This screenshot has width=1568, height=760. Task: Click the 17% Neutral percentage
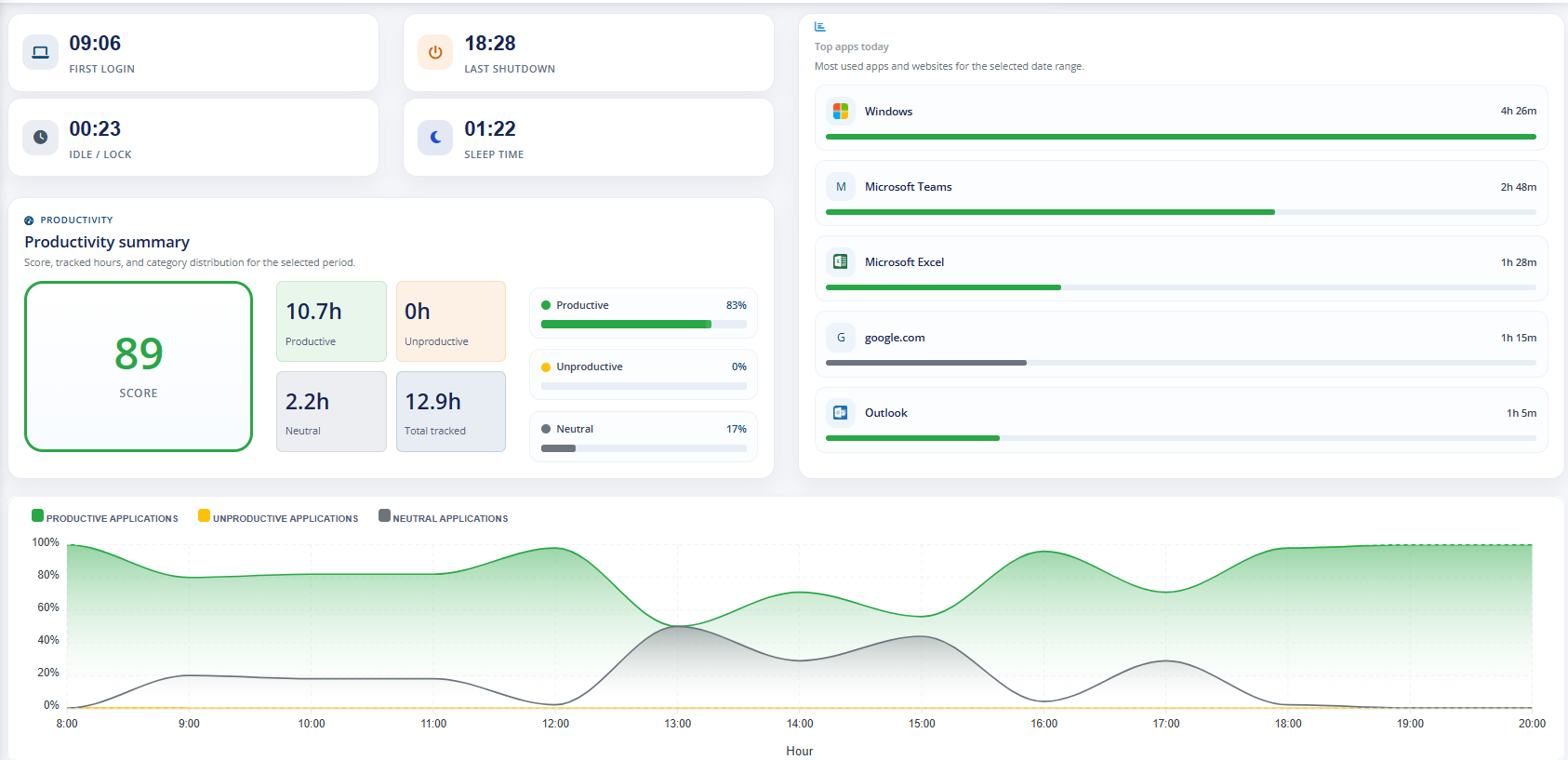(737, 429)
